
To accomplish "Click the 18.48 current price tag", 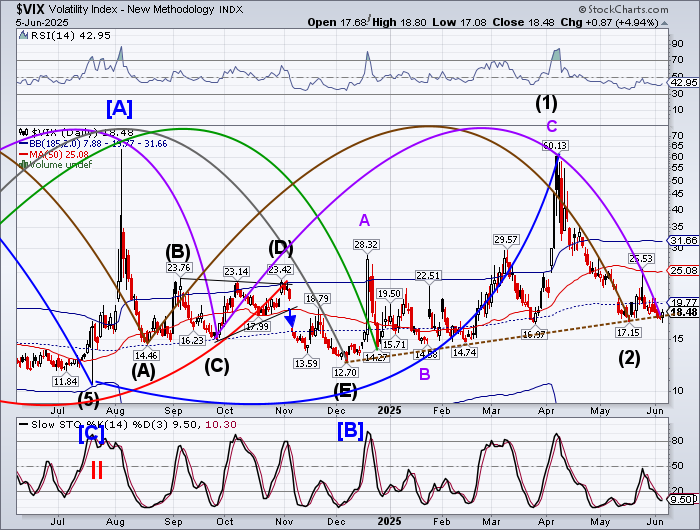I will click(x=683, y=312).
